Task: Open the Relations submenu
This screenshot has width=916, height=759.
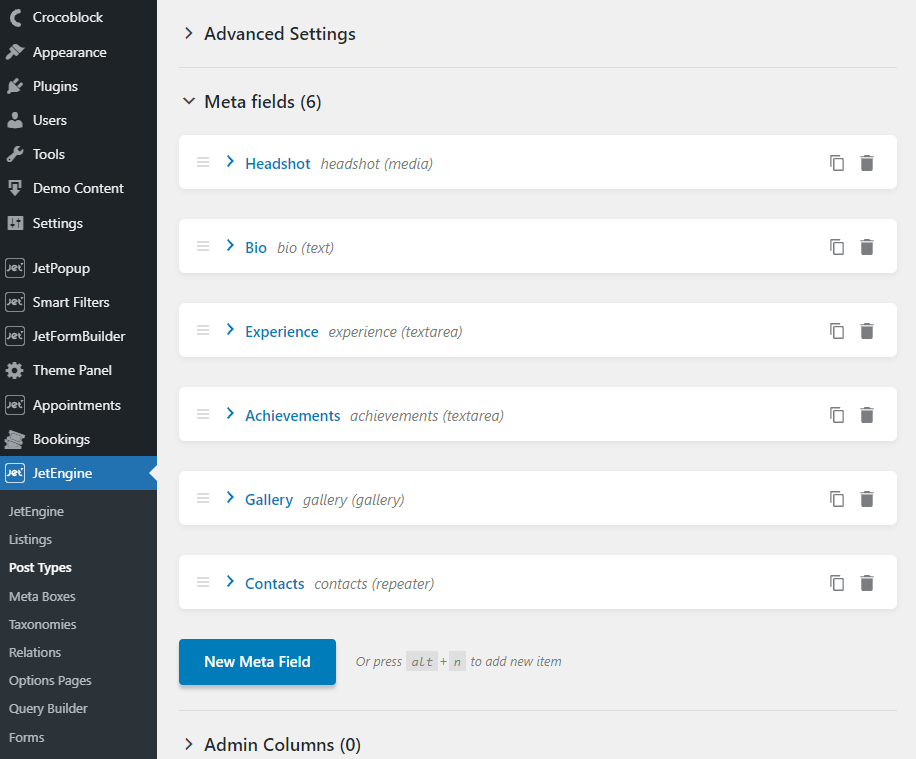Action: [35, 653]
